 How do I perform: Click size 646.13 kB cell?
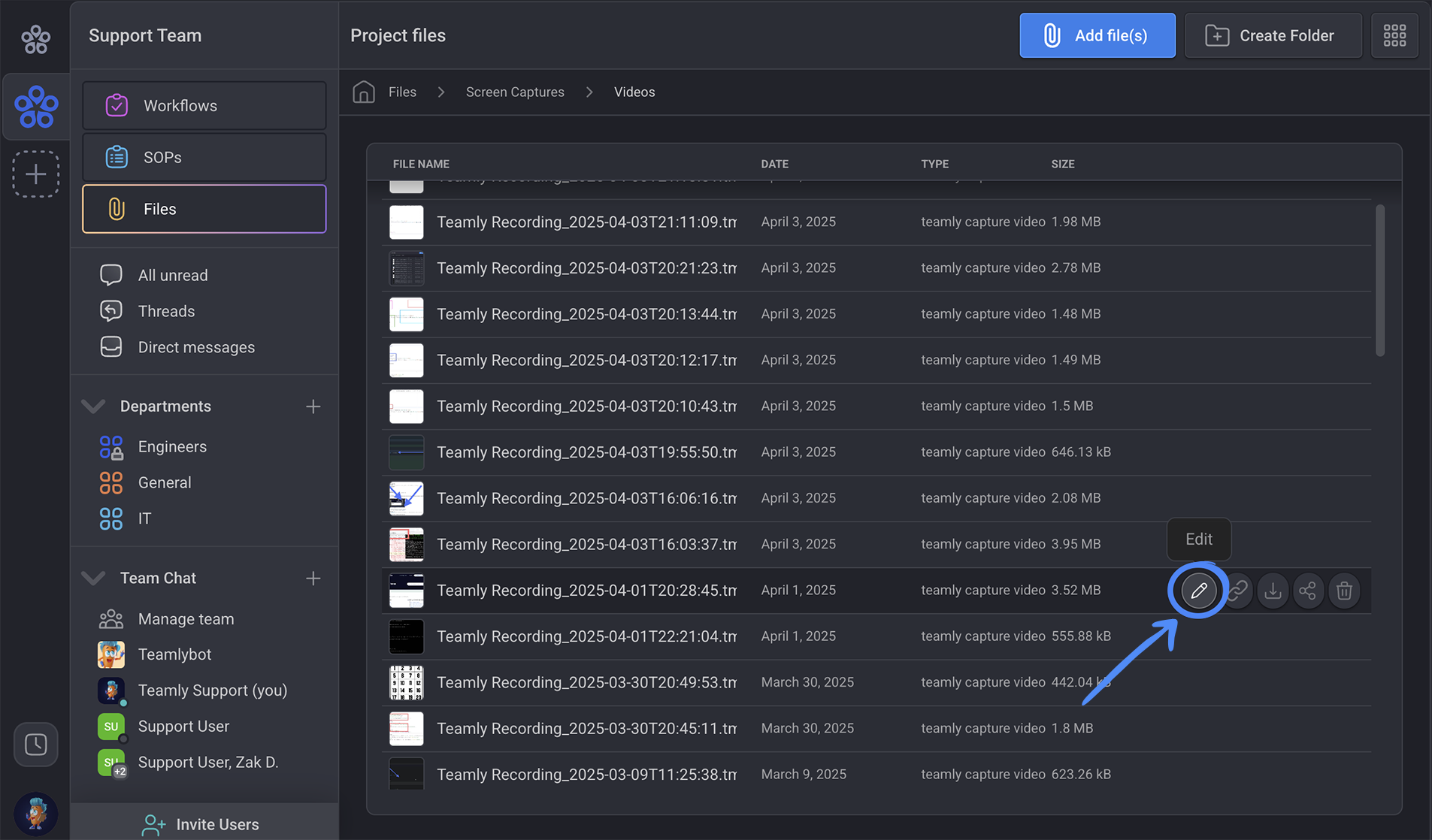1081,452
